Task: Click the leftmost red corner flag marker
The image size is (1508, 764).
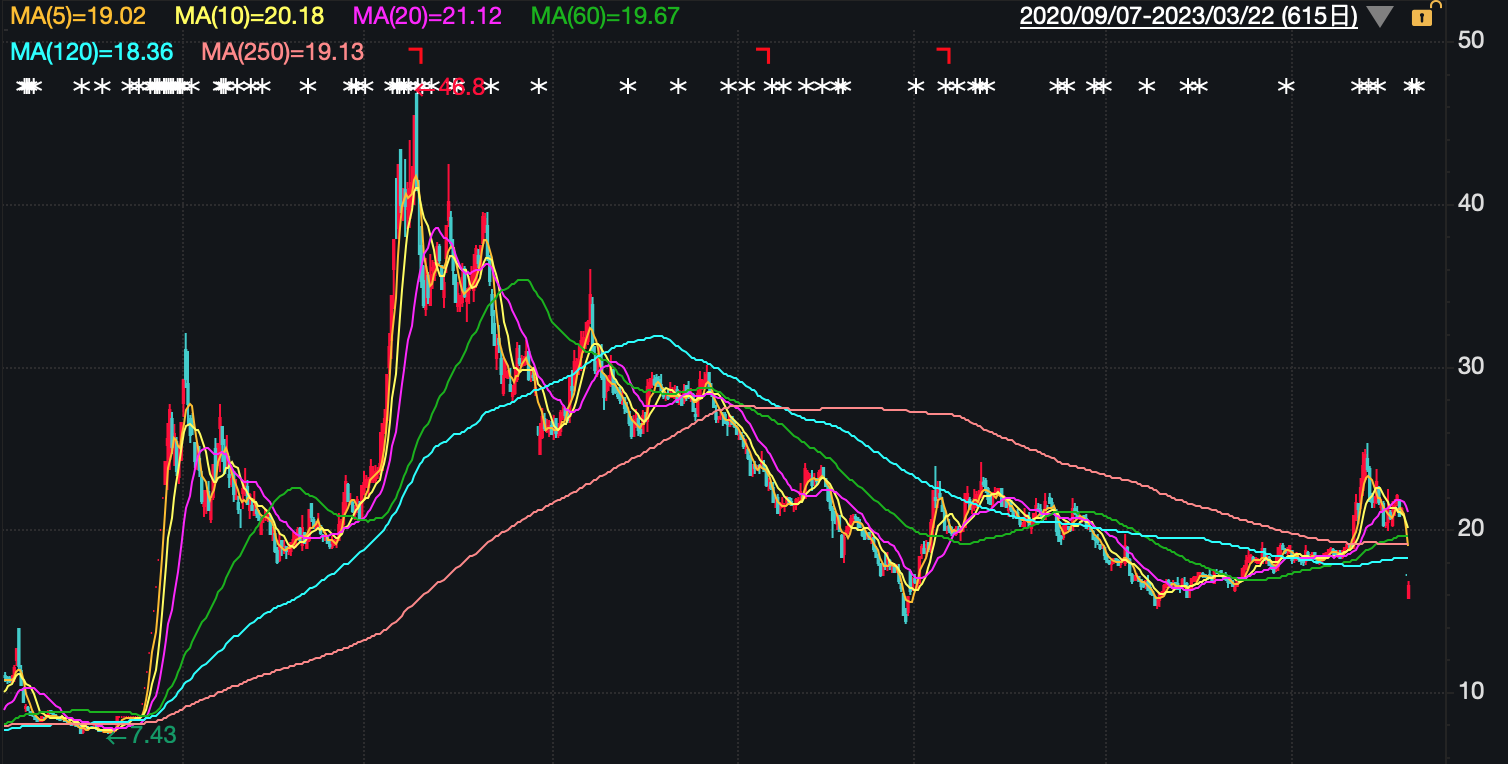Action: point(417,54)
